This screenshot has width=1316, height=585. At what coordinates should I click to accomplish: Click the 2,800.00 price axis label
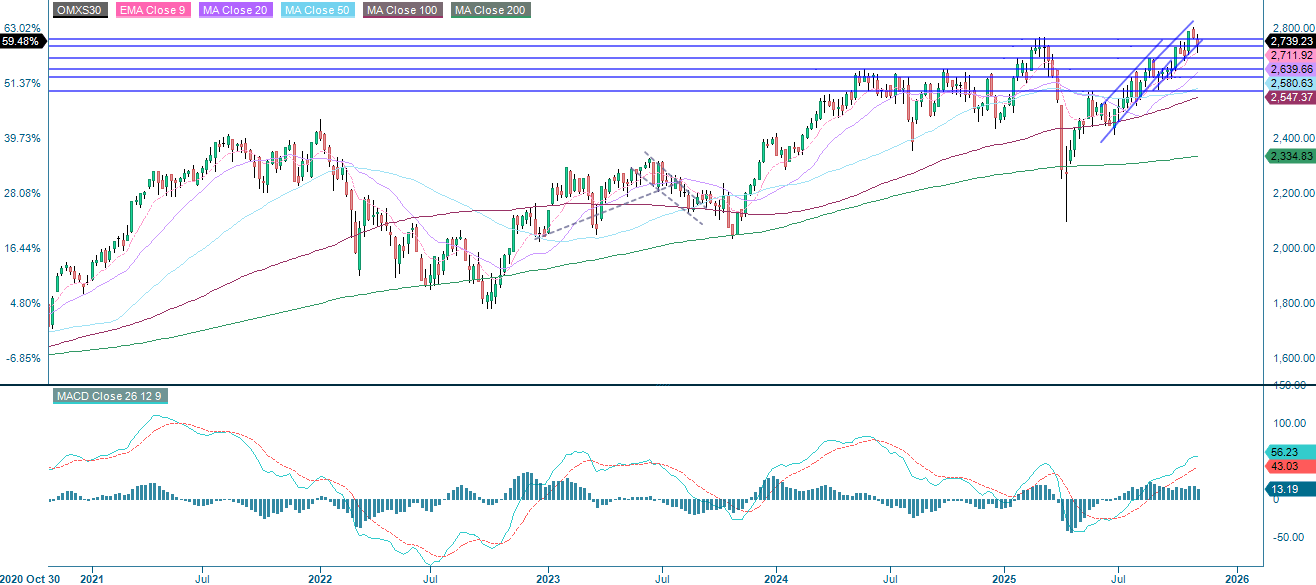click(1292, 28)
